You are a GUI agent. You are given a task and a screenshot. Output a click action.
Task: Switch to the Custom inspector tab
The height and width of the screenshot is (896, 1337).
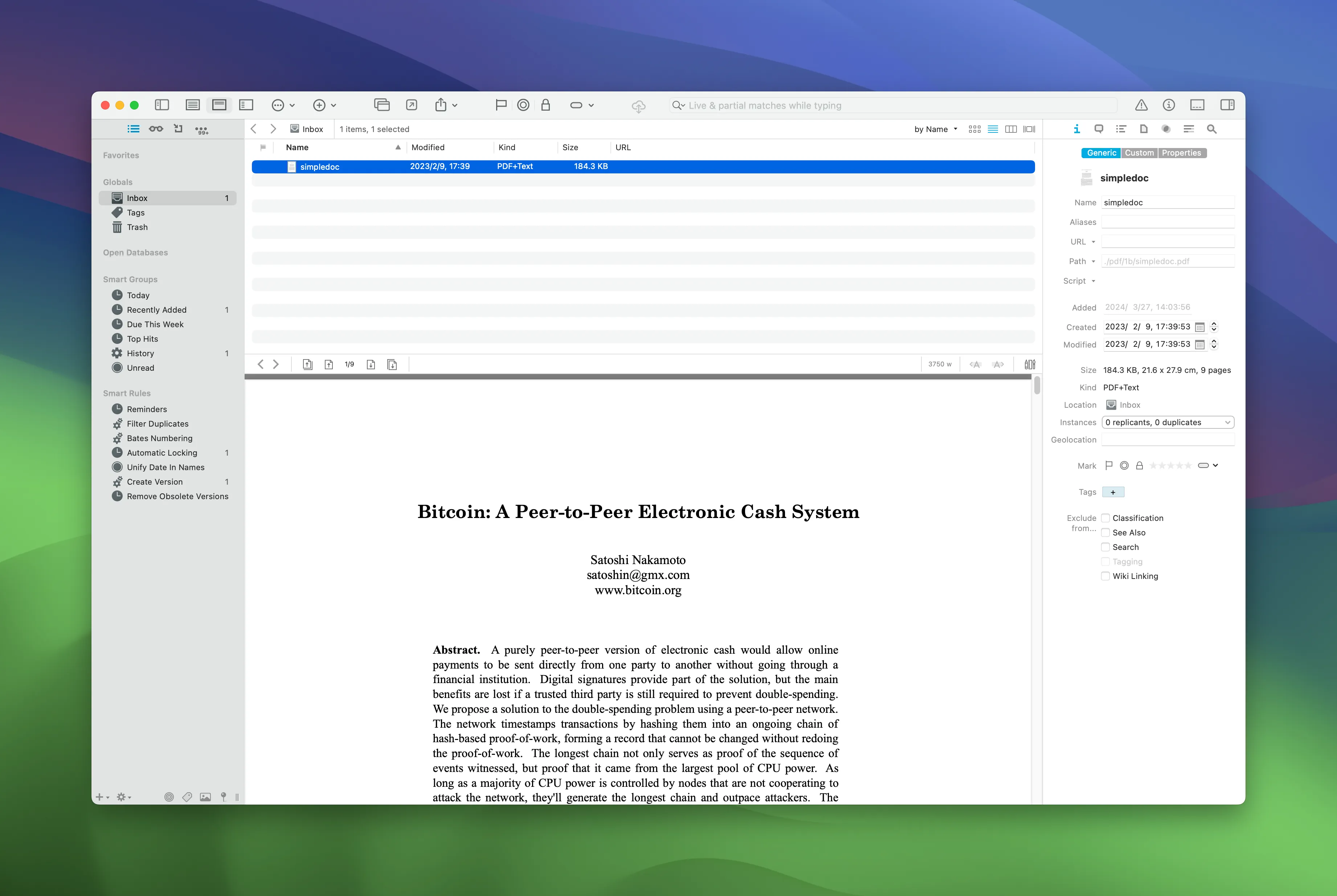pyautogui.click(x=1138, y=153)
